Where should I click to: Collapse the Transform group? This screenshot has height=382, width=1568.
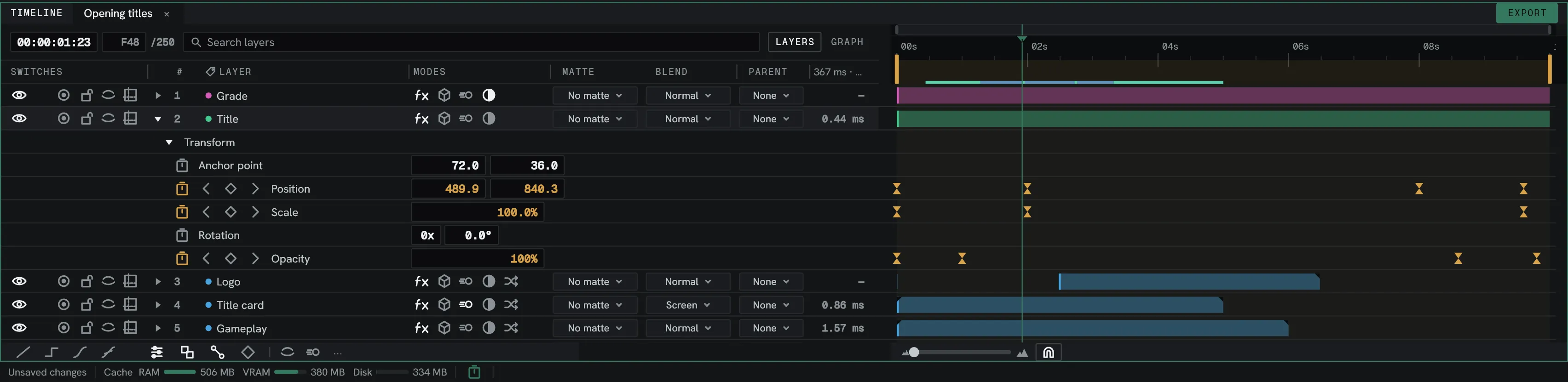tap(169, 143)
